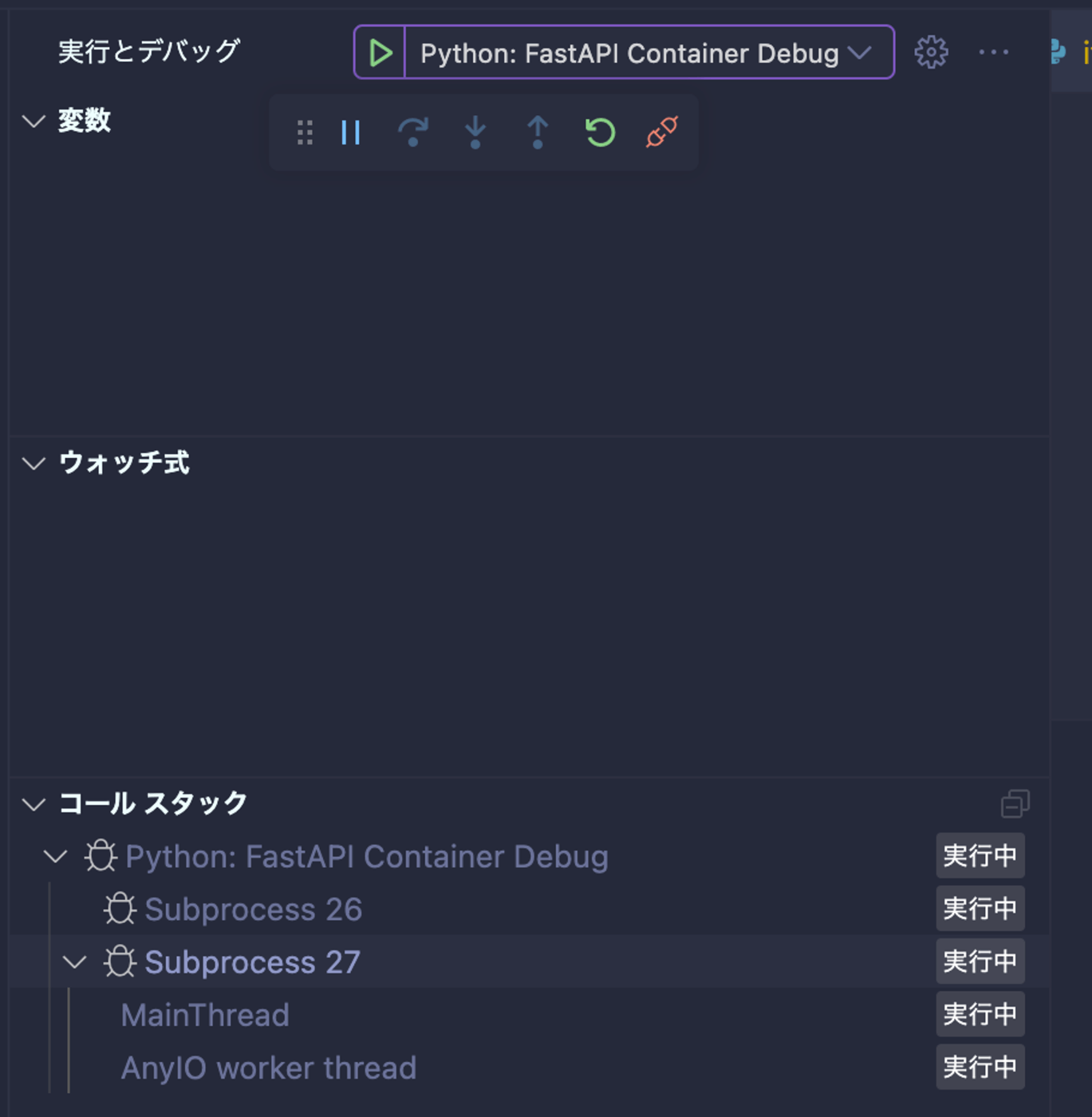The image size is (1092, 1117).
Task: Restart the debug session with green icon
Action: (600, 132)
